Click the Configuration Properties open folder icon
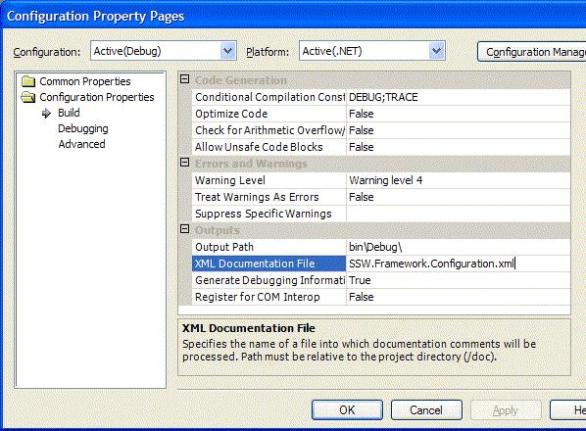586x431 pixels. click(x=28, y=97)
